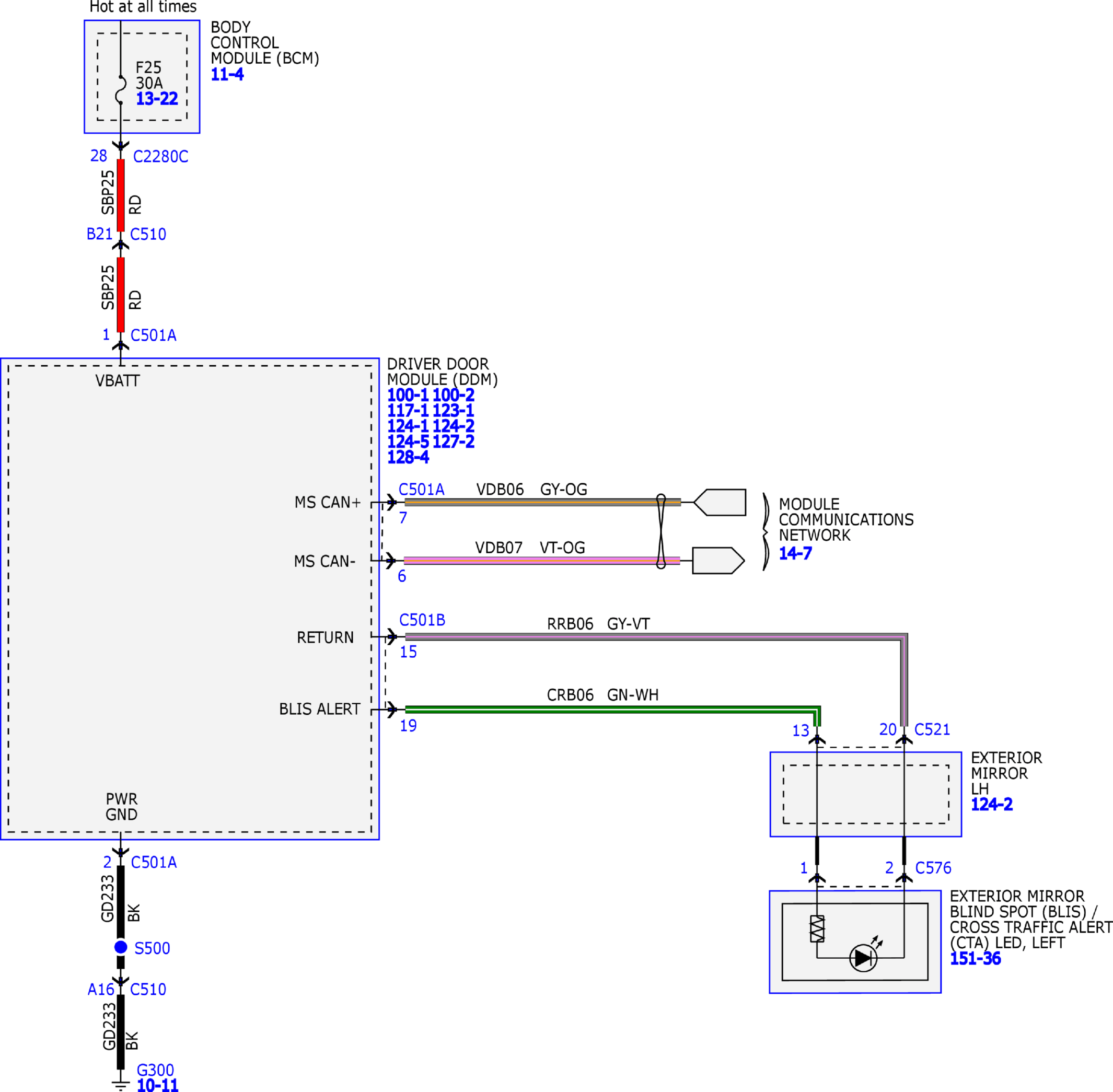
Task: Open ground reference 10-11
Action: 158,1085
